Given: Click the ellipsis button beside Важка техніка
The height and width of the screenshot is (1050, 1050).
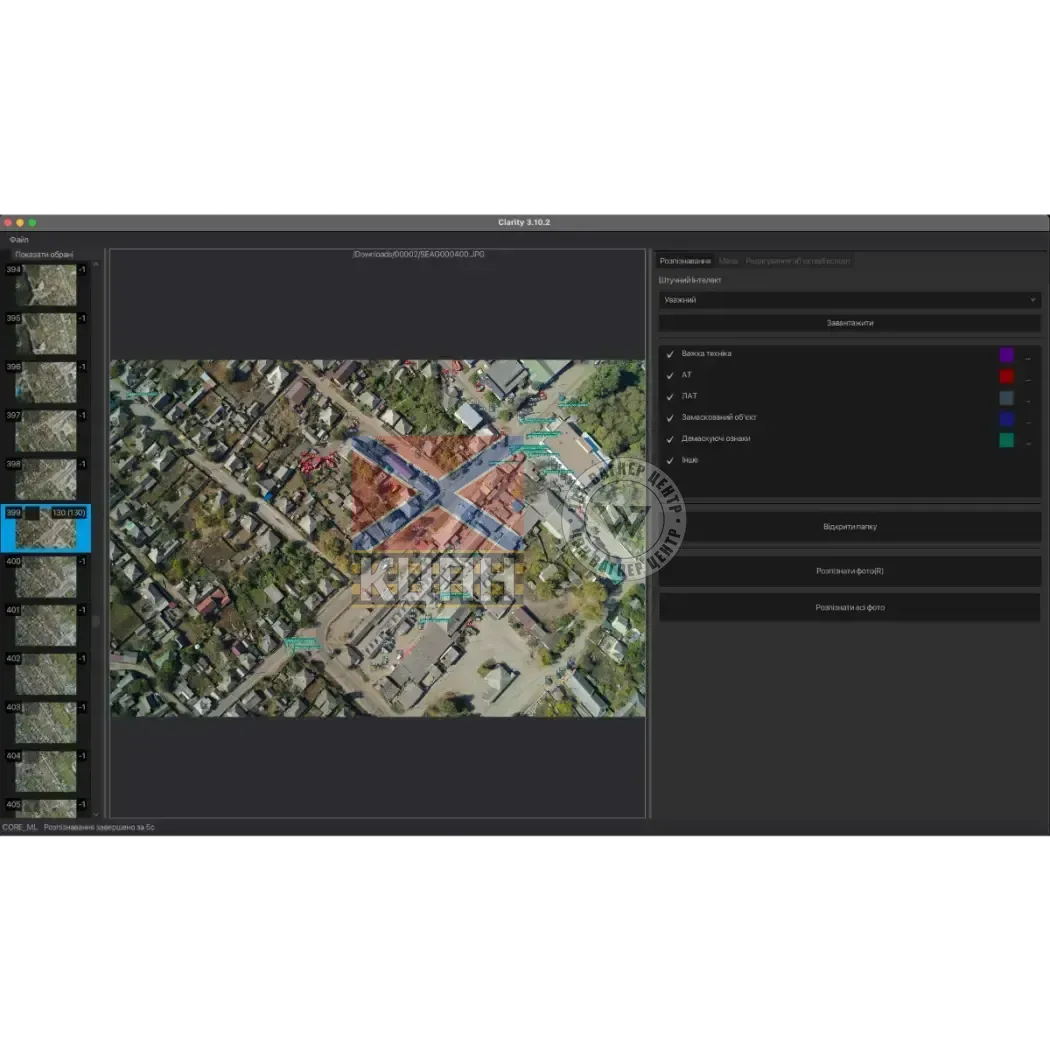Looking at the screenshot, I should (x=1028, y=356).
